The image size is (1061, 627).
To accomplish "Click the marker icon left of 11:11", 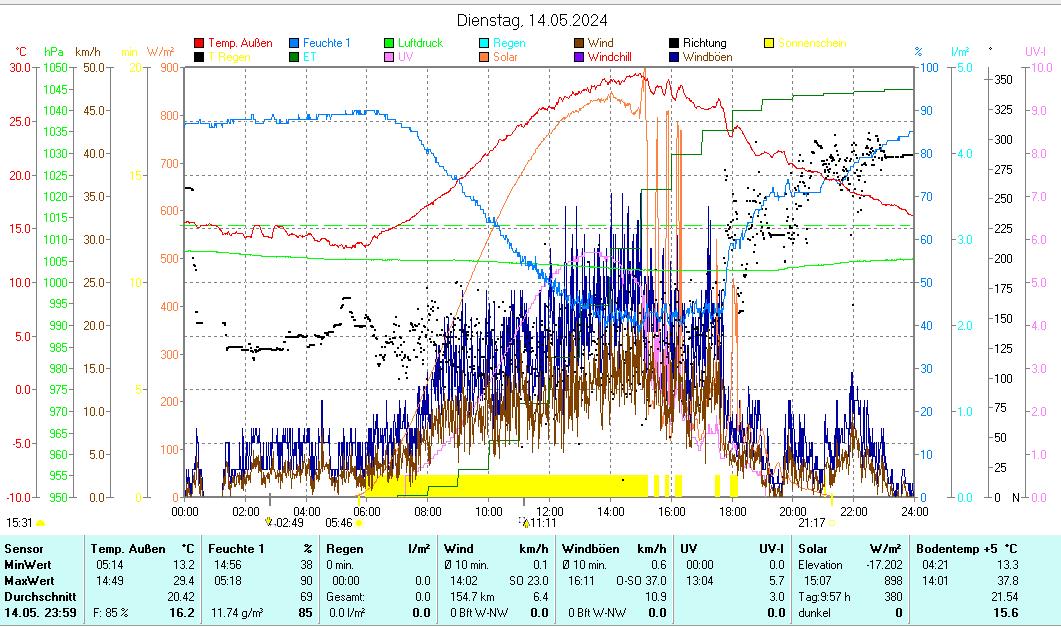I will tap(524, 522).
